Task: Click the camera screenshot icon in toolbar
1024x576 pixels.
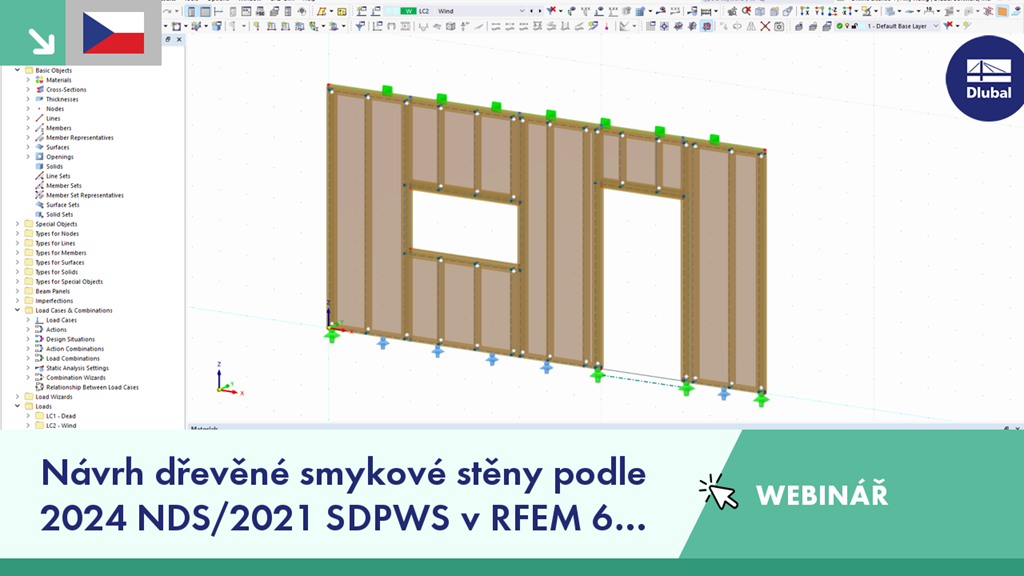Action: pyautogui.click(x=779, y=26)
